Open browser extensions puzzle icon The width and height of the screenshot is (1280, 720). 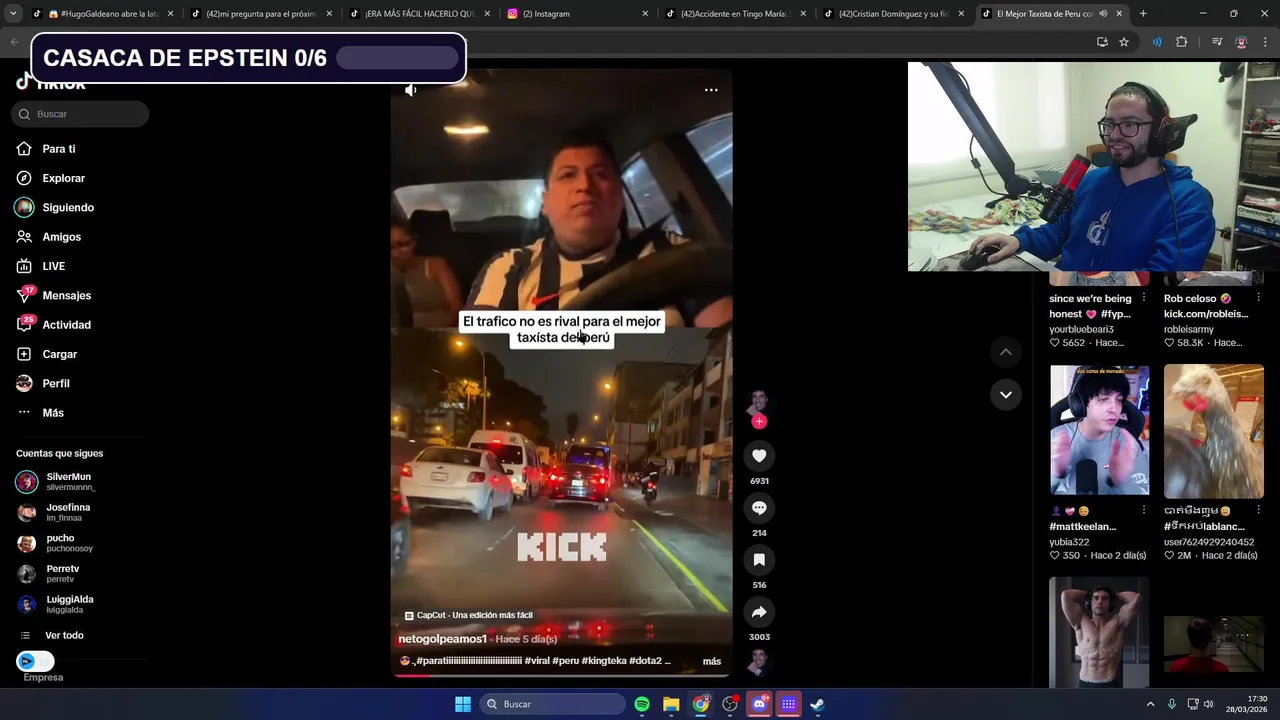coord(1182,42)
